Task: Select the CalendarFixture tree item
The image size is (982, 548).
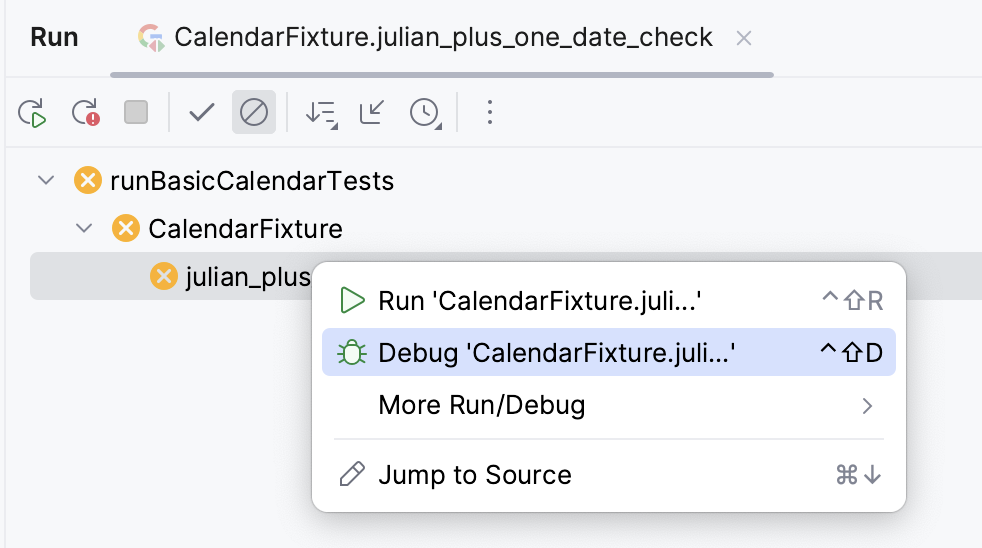Action: (245, 229)
